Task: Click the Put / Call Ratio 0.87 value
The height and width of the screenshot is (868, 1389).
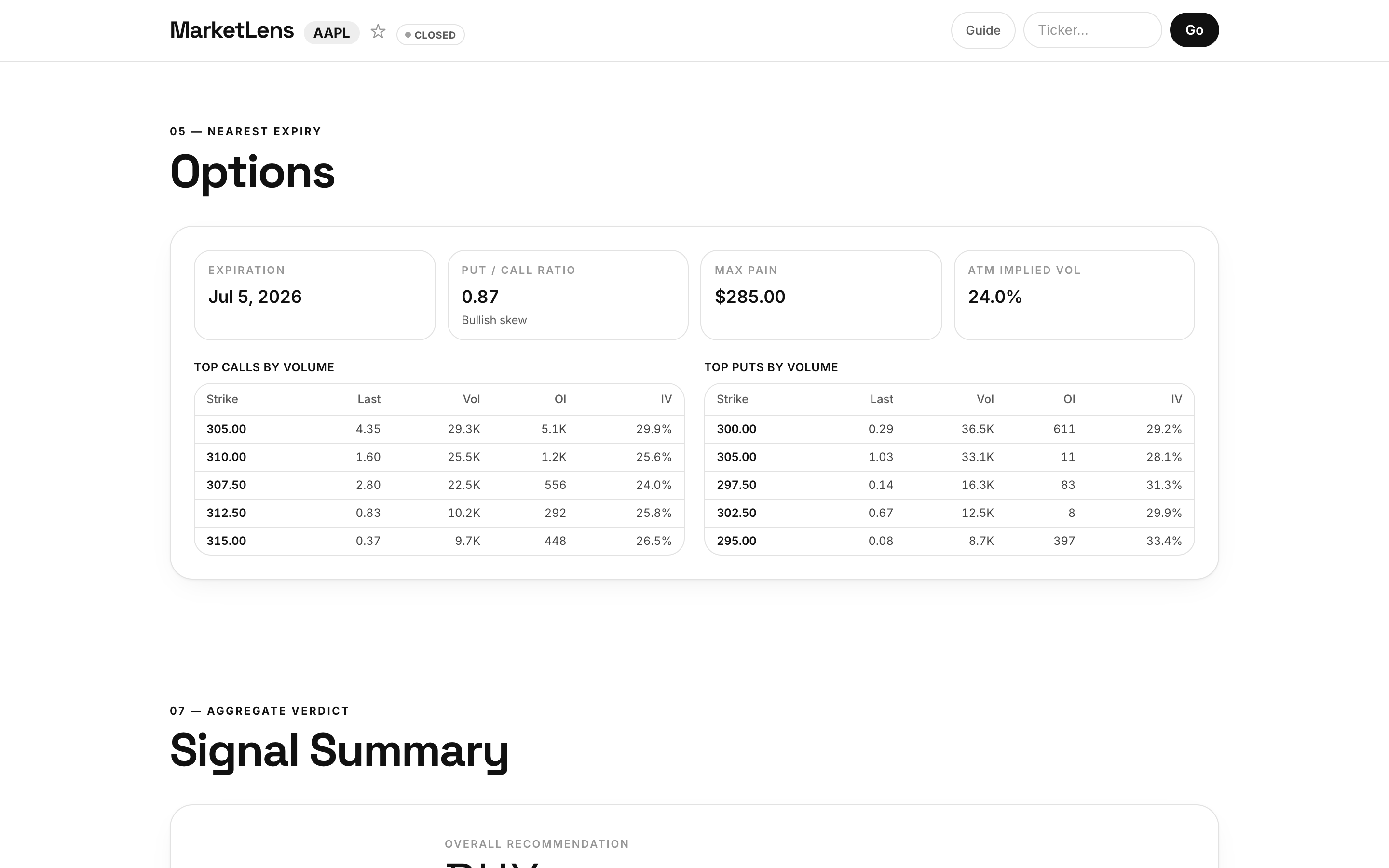Action: coord(480,297)
